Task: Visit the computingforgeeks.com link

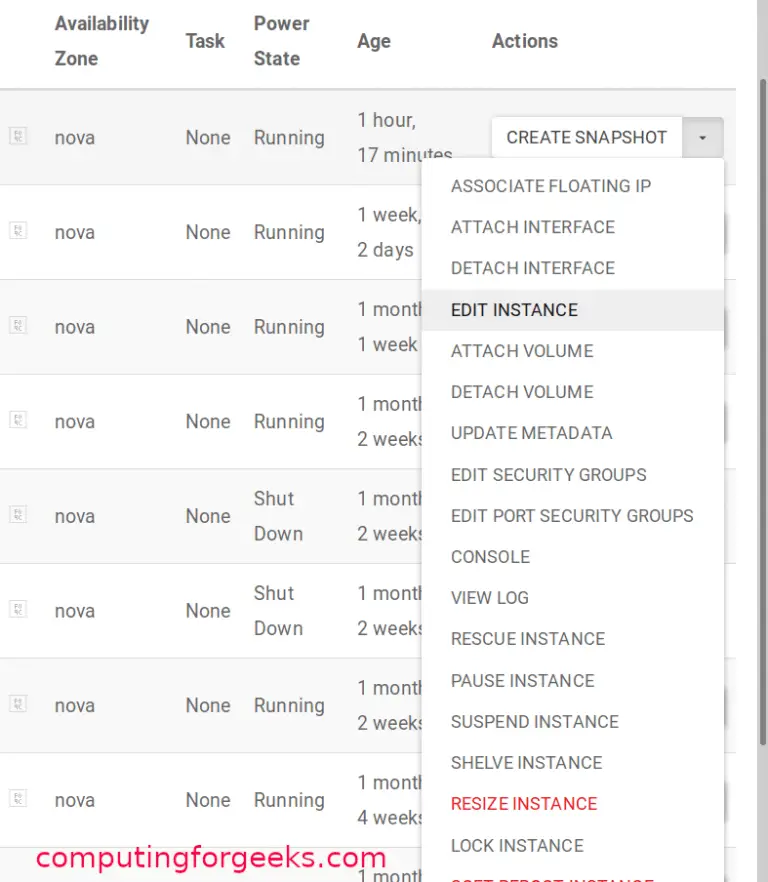Action: 211,858
